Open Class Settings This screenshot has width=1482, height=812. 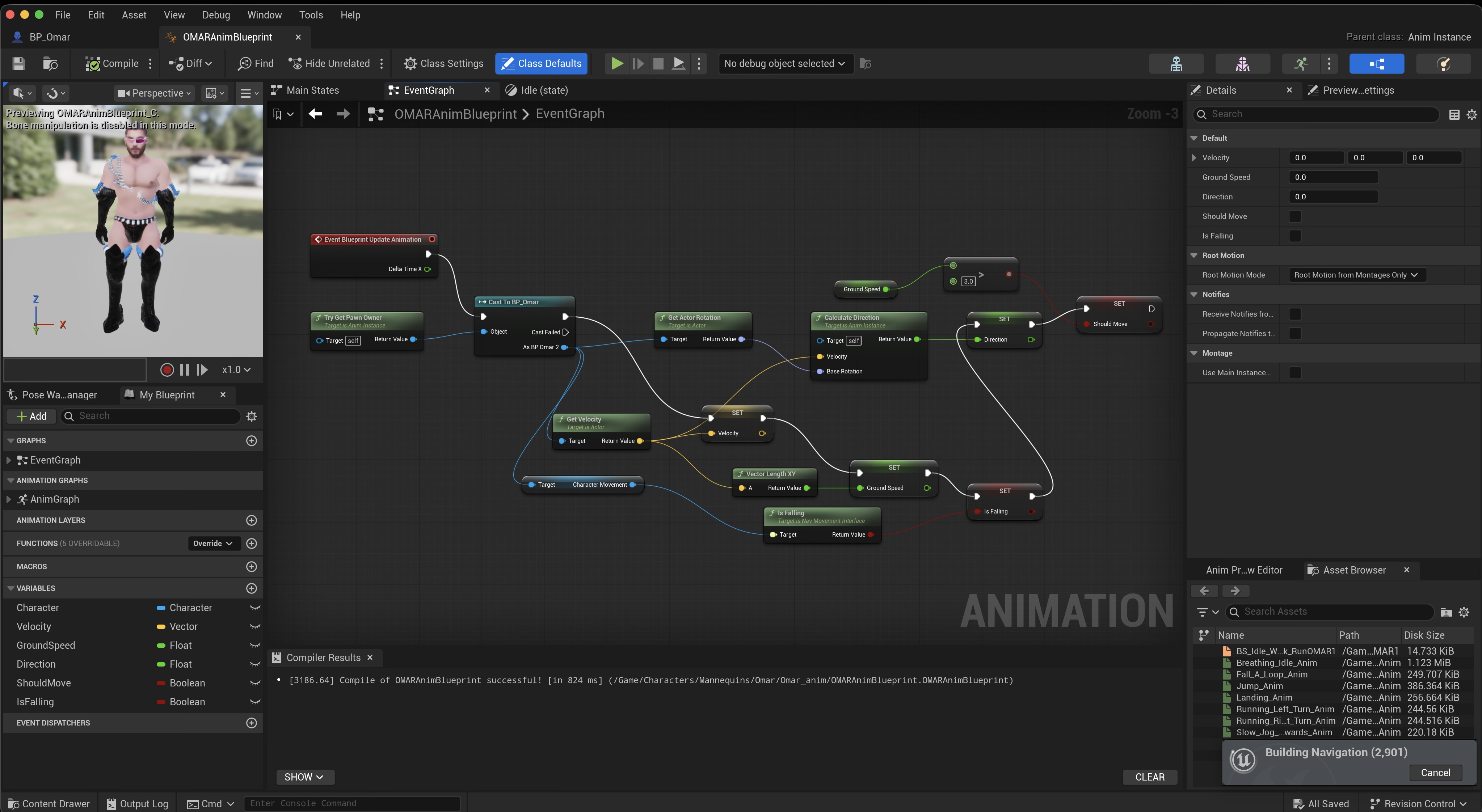coord(443,63)
